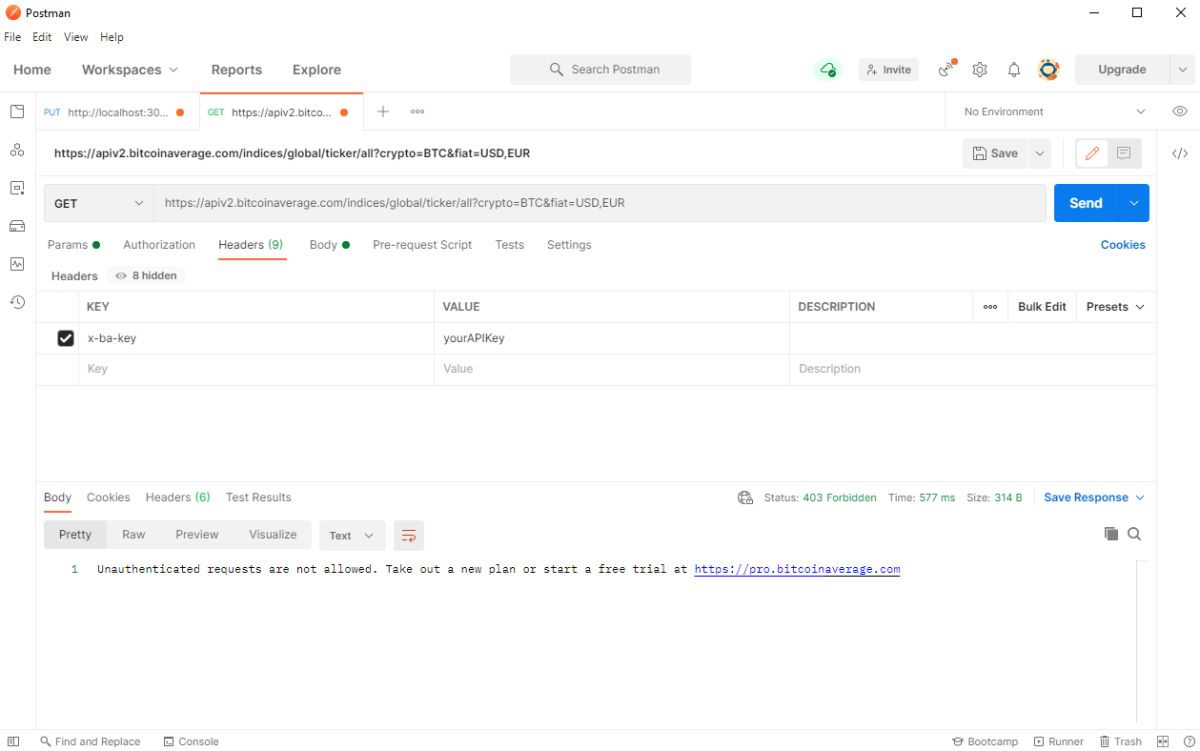Open the Tests tab
Image resolution: width=1200 pixels, height=751 pixels.
(x=509, y=245)
